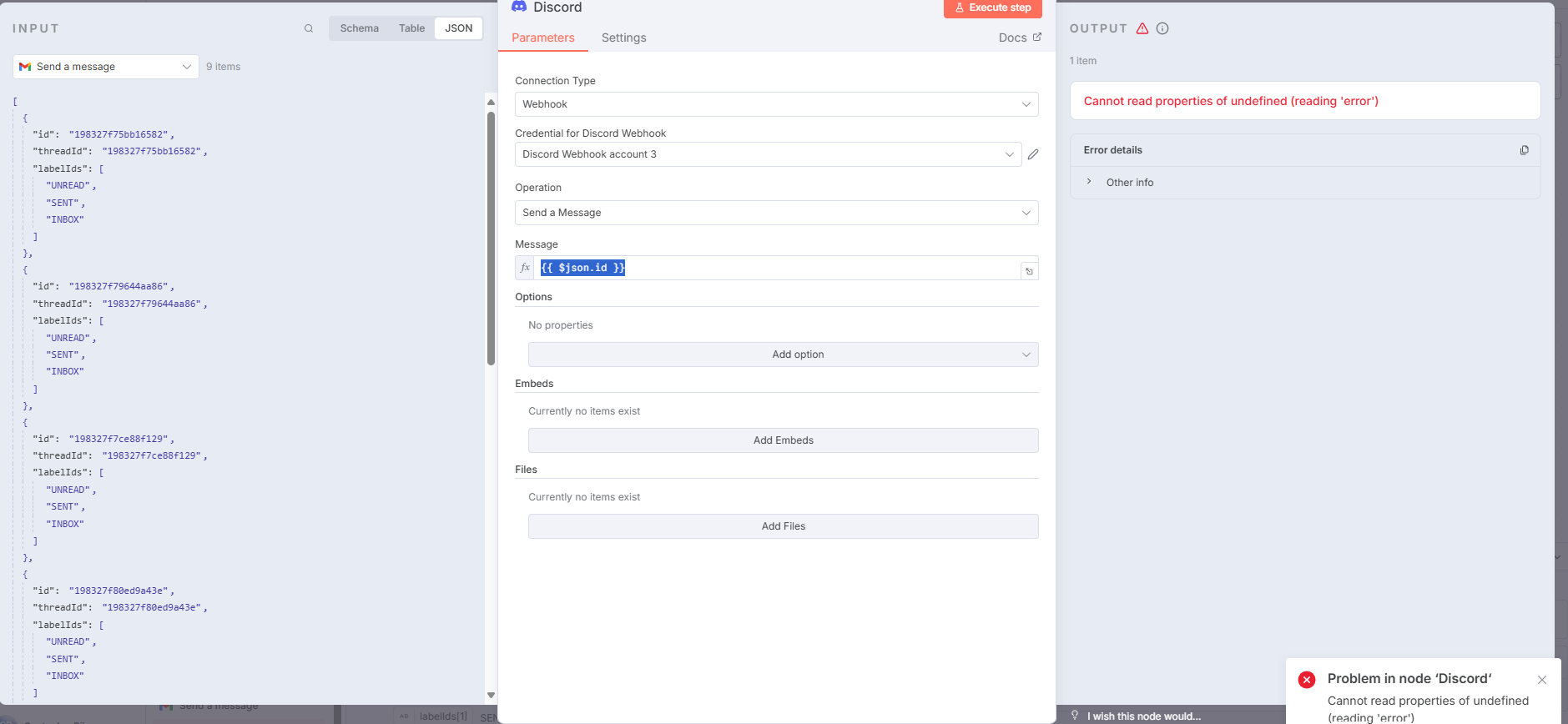This screenshot has height=724, width=1568.
Task: Open Discord Webhook account 3 credential dropdown
Action: pyautogui.click(x=768, y=154)
